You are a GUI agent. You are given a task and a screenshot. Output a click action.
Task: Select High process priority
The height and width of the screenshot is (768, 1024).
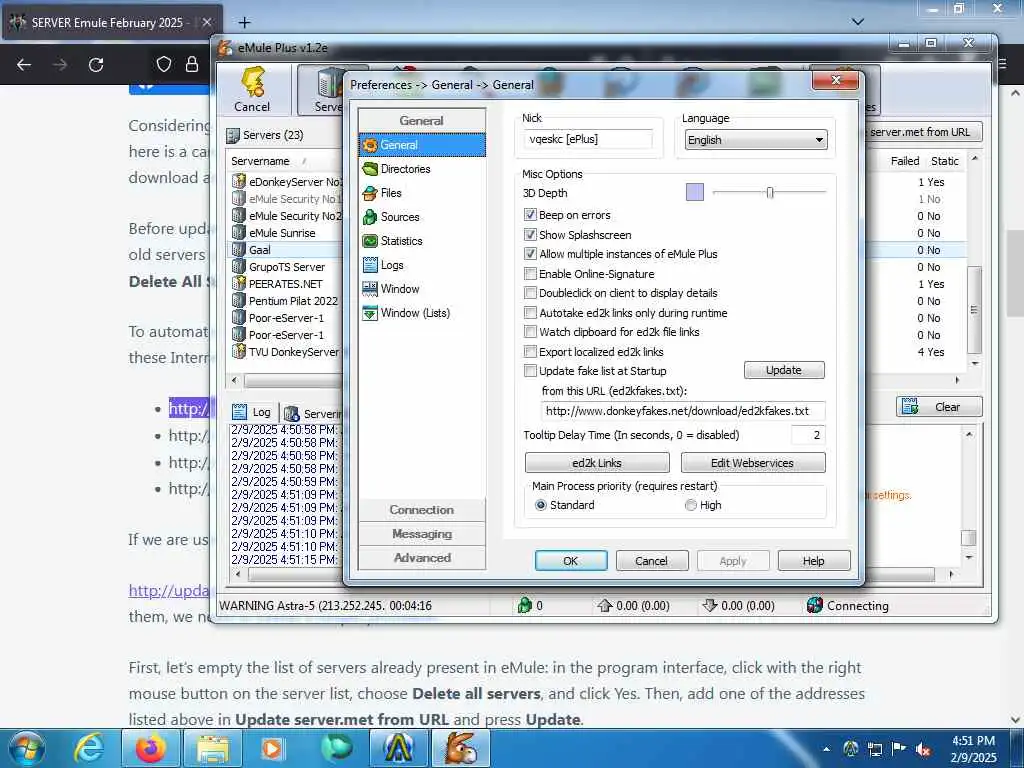[691, 505]
